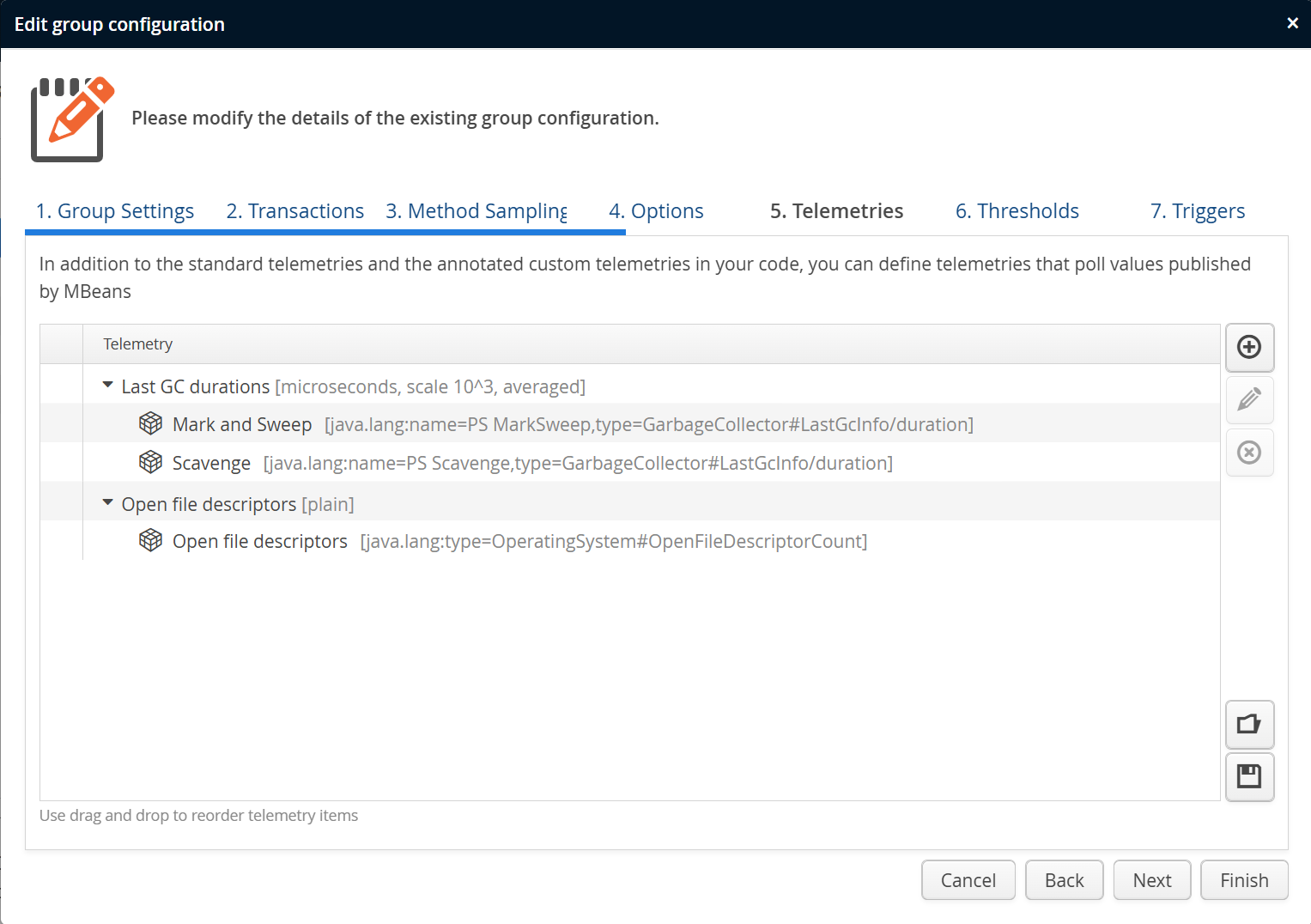Close the Edit group configuration dialog
1311x924 pixels.
1292,23
